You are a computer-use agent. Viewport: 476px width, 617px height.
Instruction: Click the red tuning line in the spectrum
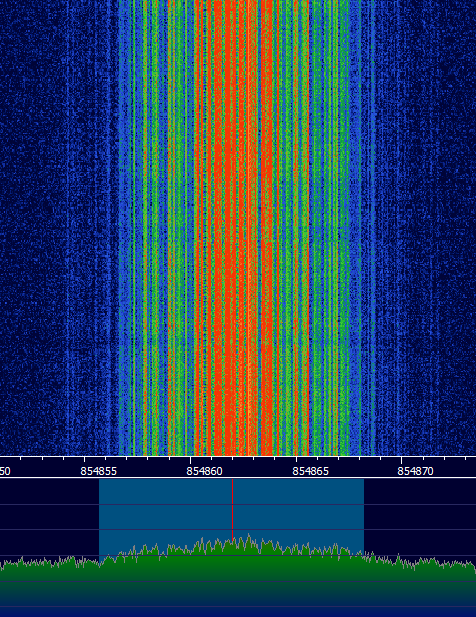pos(232,508)
